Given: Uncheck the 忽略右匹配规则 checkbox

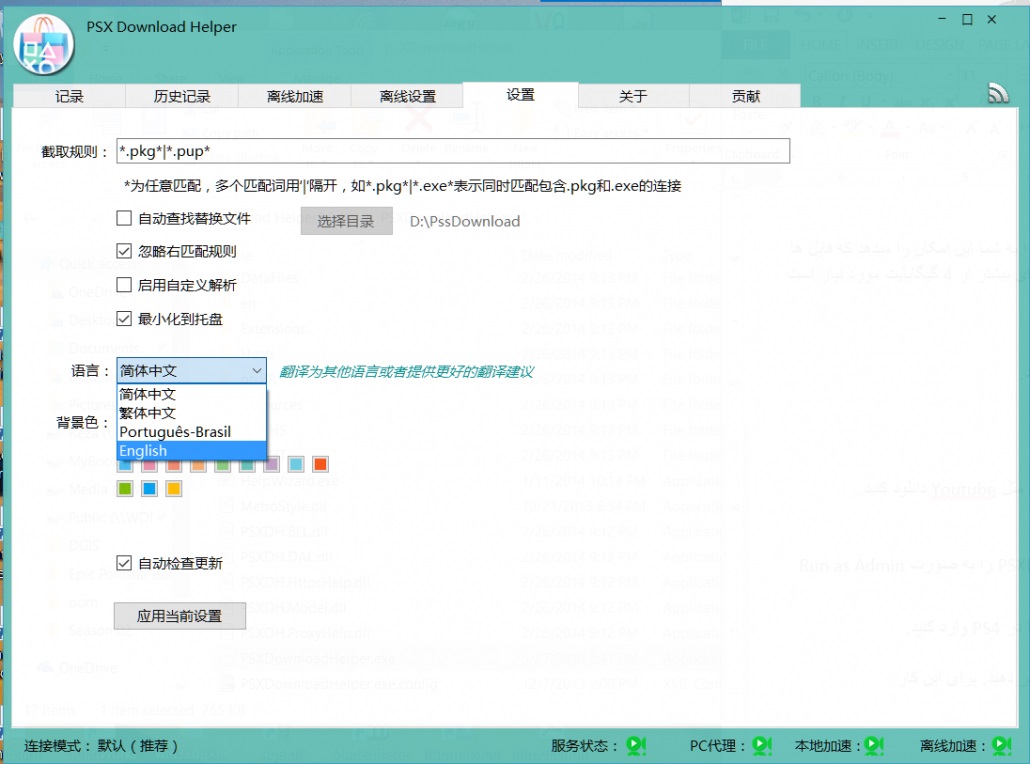Looking at the screenshot, I should 124,251.
